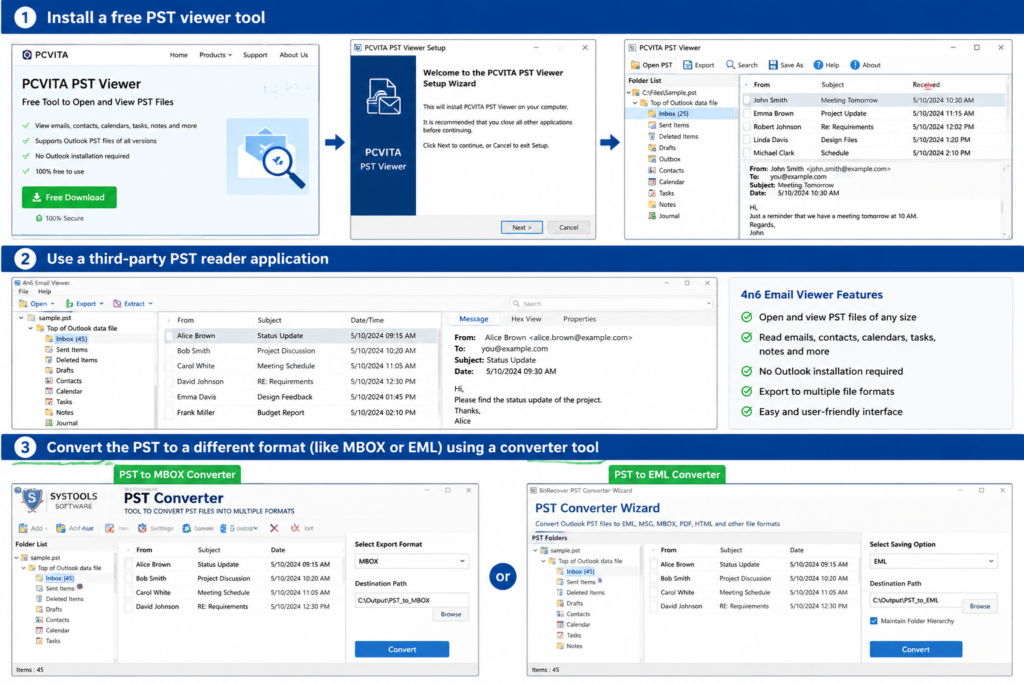Viewport: 1024px width, 683px height.
Task: Click the Add folder icon in SysTools toolbar
Action: pos(61,528)
